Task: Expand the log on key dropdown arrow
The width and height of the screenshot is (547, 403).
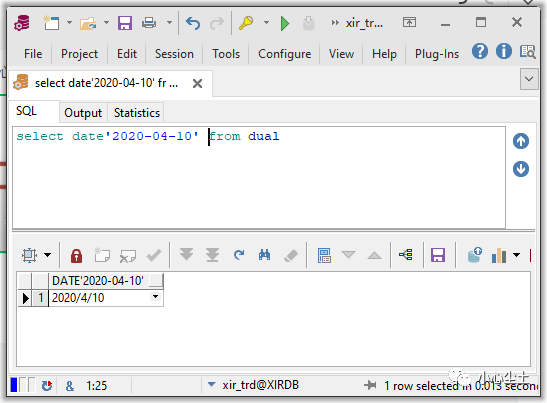Action: [x=267, y=23]
